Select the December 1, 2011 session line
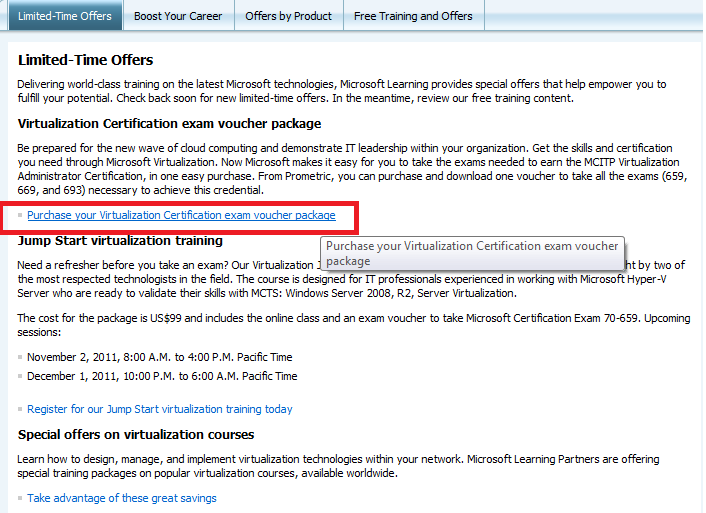Viewport: 706px width, 513px height. 162,376
